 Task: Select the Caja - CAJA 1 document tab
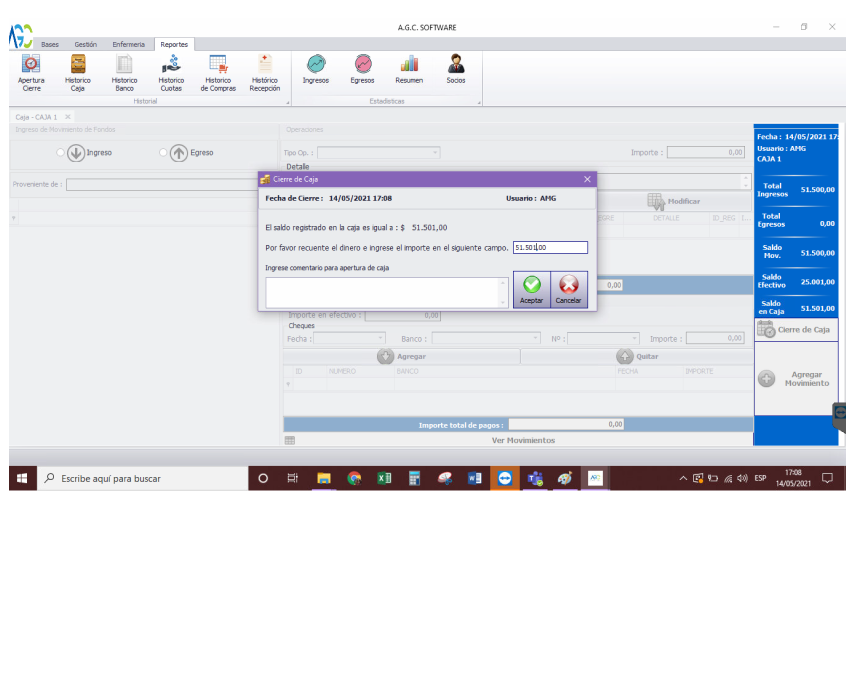[36, 117]
